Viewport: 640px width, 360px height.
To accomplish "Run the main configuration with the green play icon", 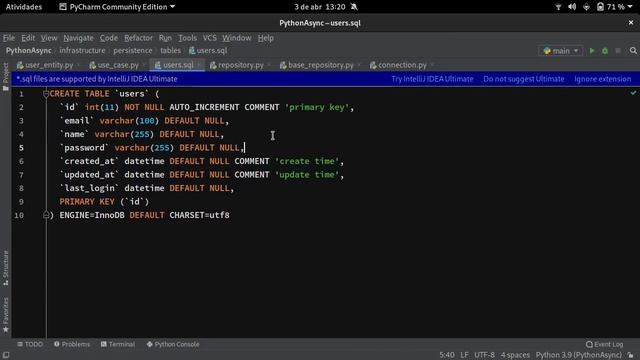I will point(592,51).
